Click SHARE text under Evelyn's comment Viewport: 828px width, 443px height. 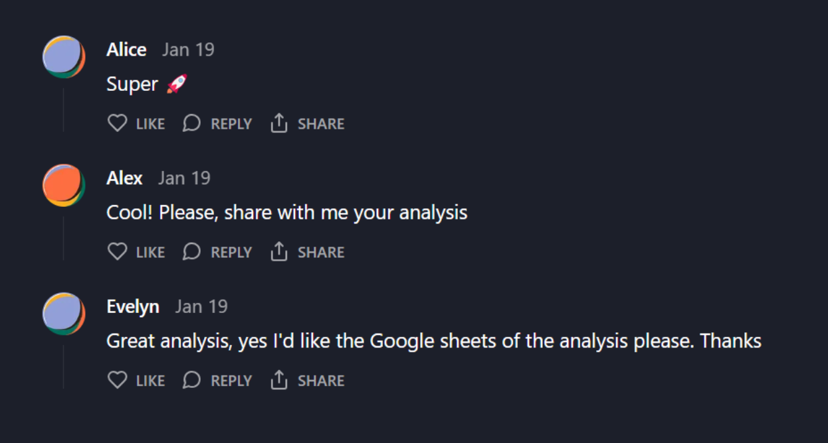[321, 381]
